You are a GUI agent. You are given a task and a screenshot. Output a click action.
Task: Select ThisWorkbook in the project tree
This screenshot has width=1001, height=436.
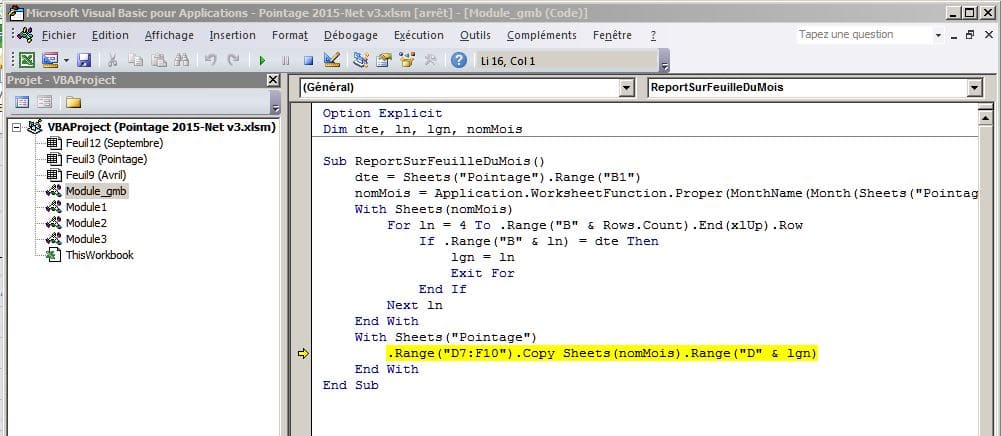coord(98,255)
